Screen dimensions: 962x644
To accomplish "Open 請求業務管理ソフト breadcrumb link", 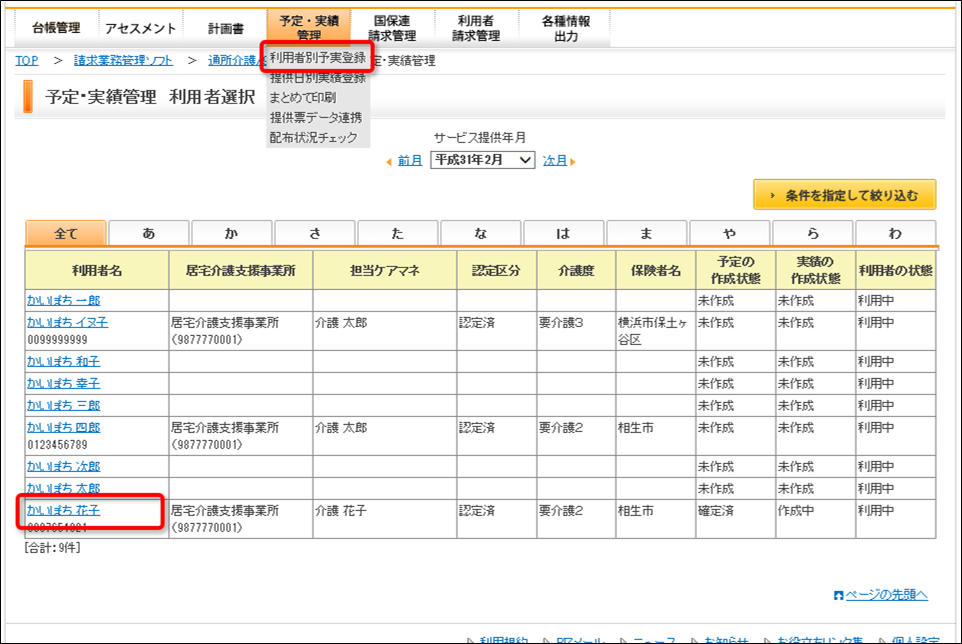I will click(x=123, y=60).
